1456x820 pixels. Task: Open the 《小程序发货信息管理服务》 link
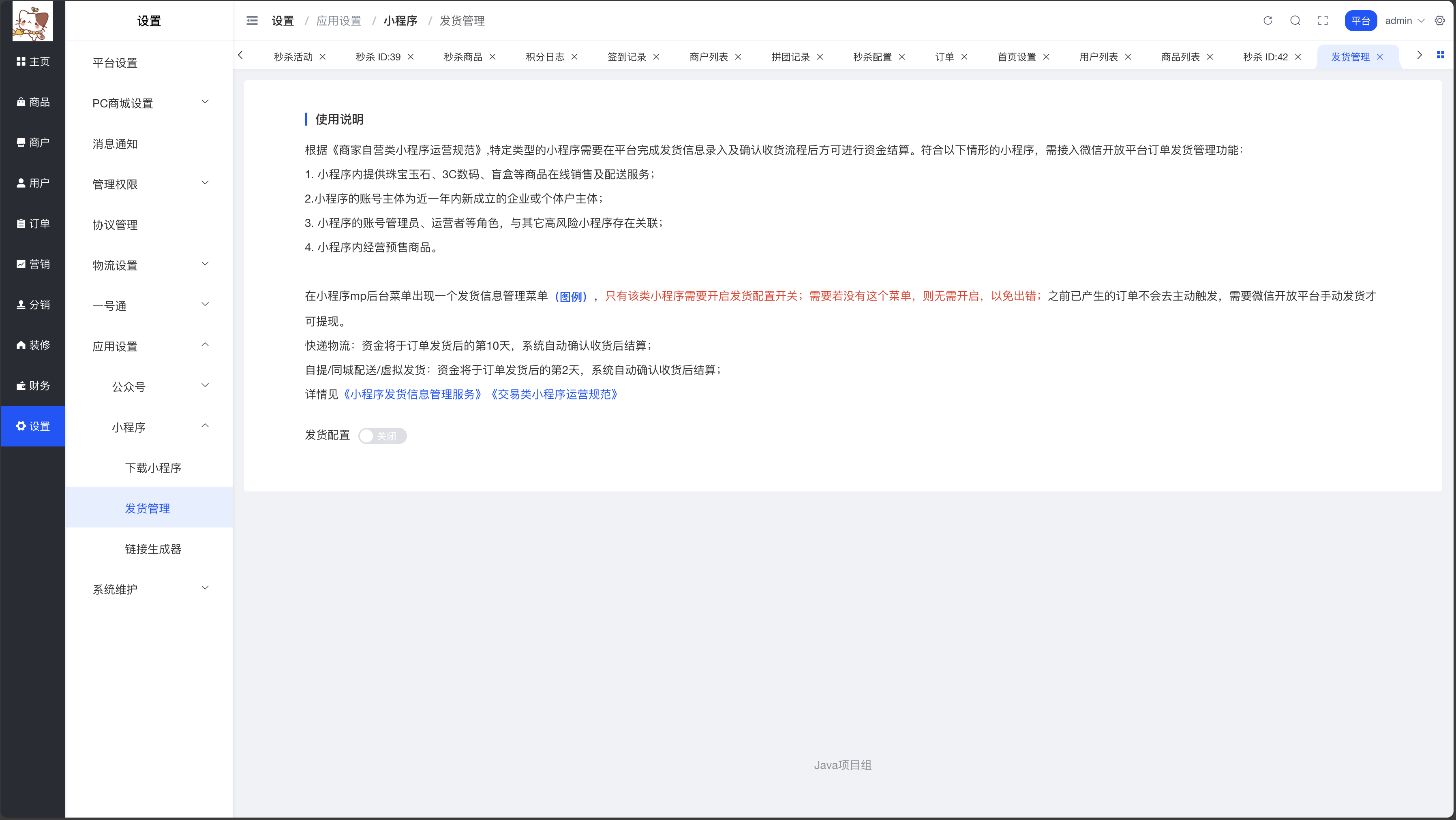point(411,394)
